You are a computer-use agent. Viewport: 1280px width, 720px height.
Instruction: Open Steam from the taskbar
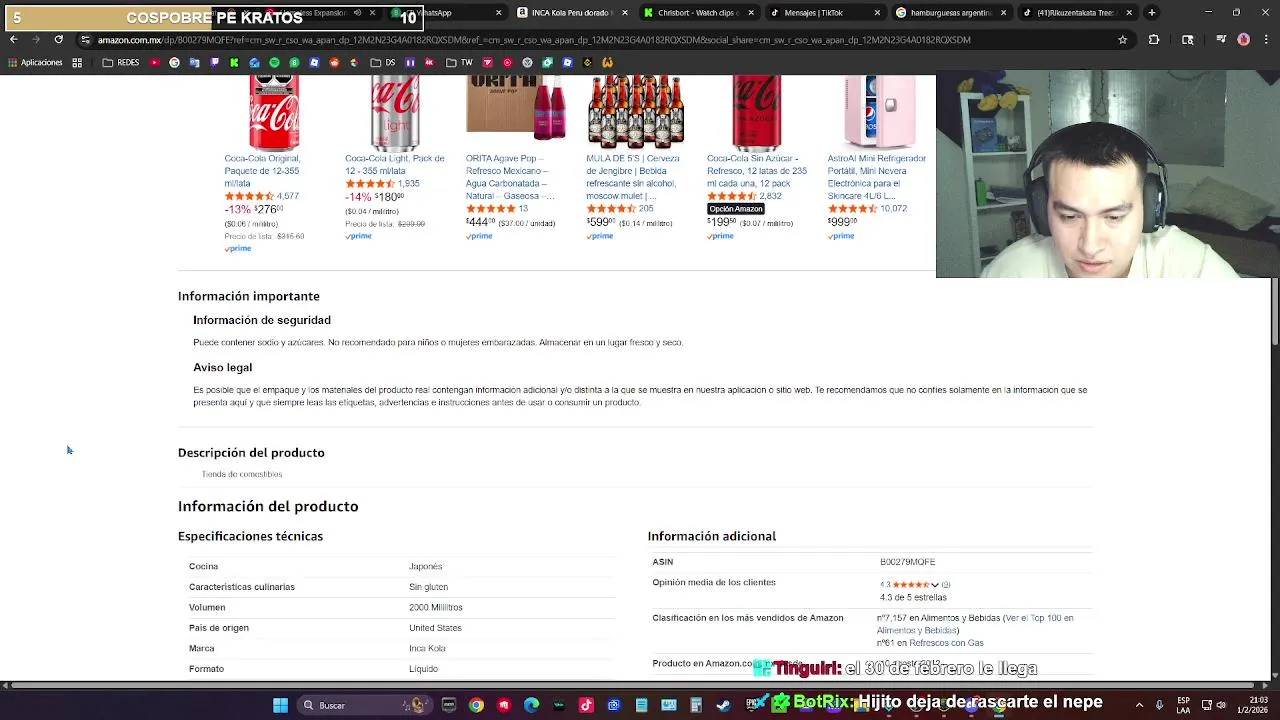723,705
